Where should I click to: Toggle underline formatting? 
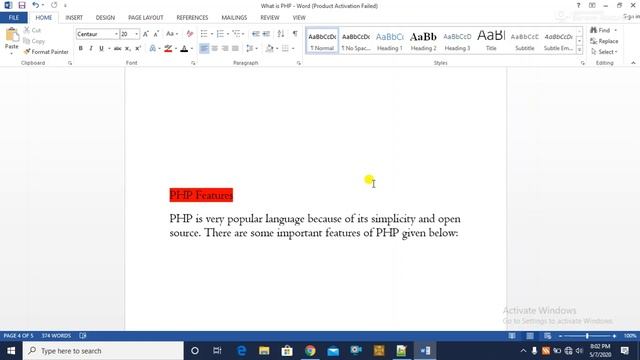click(101, 49)
